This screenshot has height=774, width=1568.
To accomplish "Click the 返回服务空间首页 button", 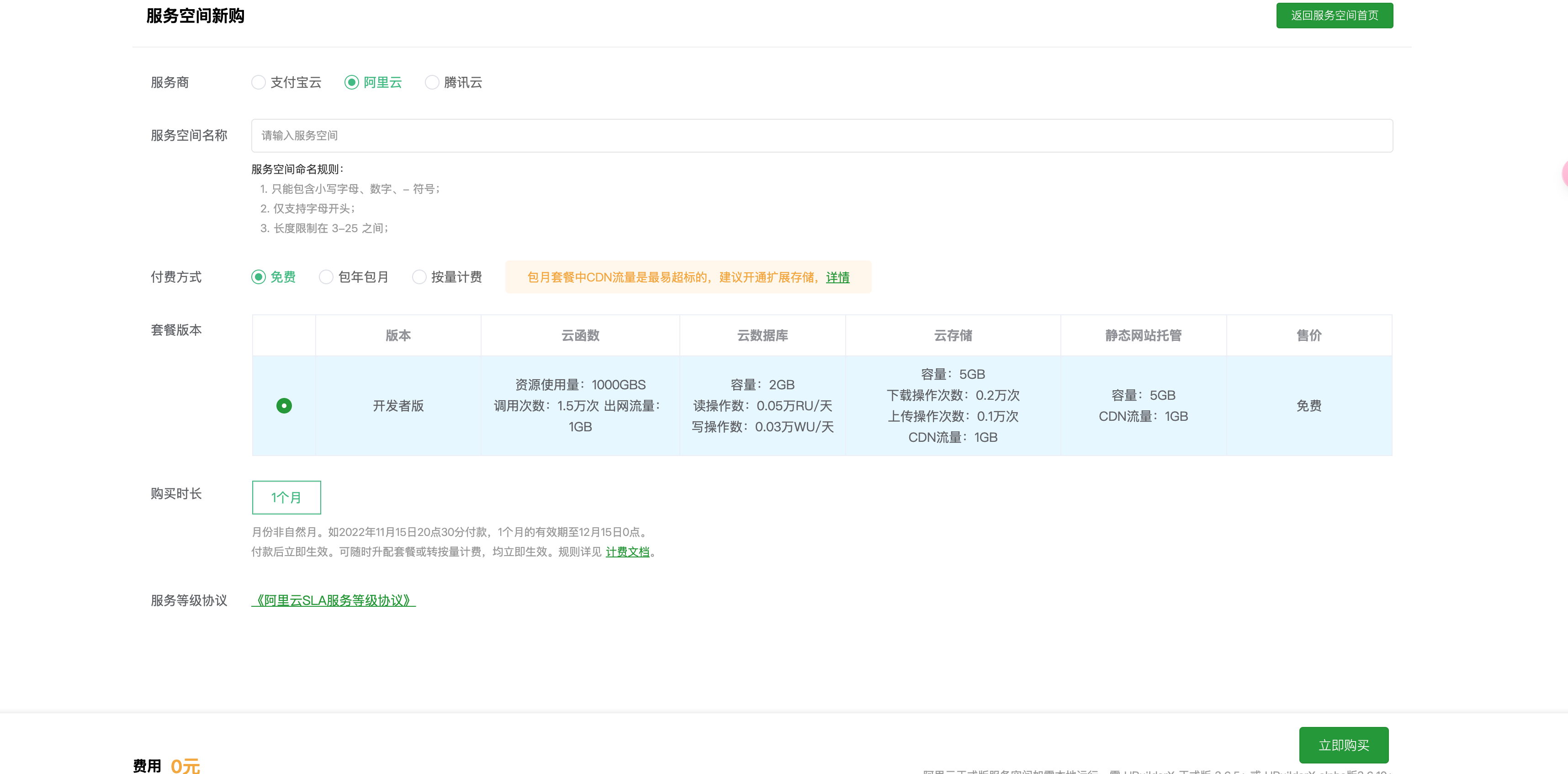I will pos(1334,15).
